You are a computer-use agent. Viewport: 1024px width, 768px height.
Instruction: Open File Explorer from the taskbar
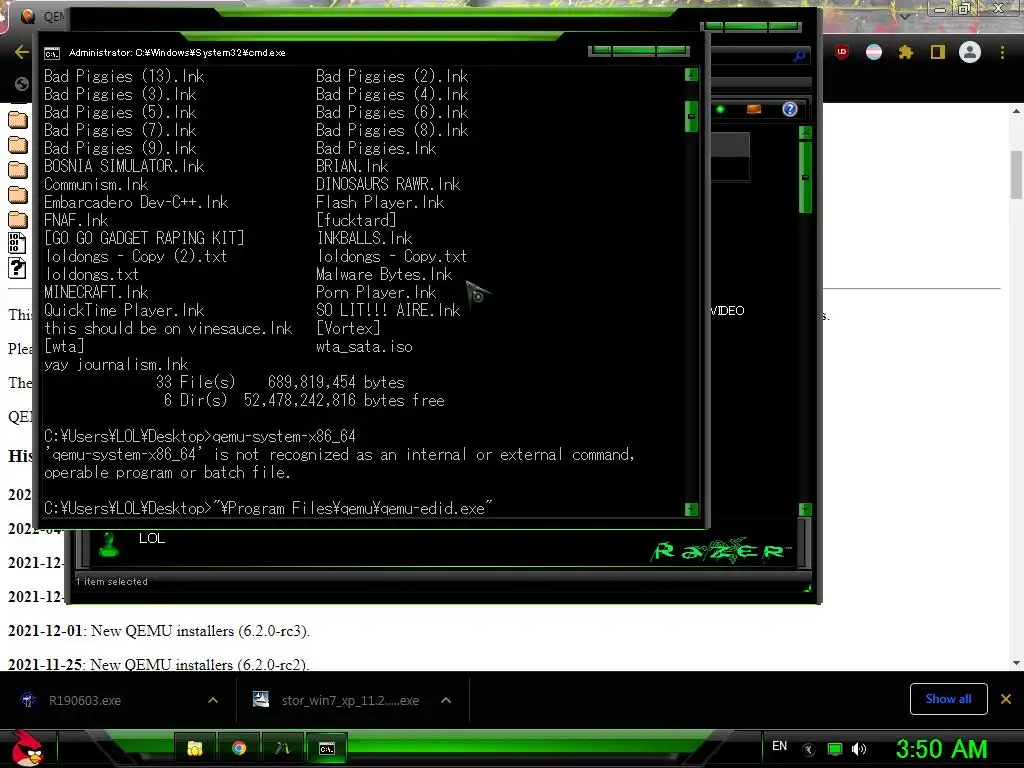(x=195, y=748)
